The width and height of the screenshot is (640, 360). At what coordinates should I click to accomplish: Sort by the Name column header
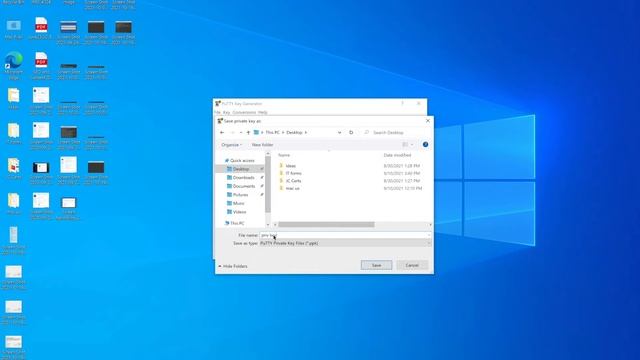click(284, 155)
